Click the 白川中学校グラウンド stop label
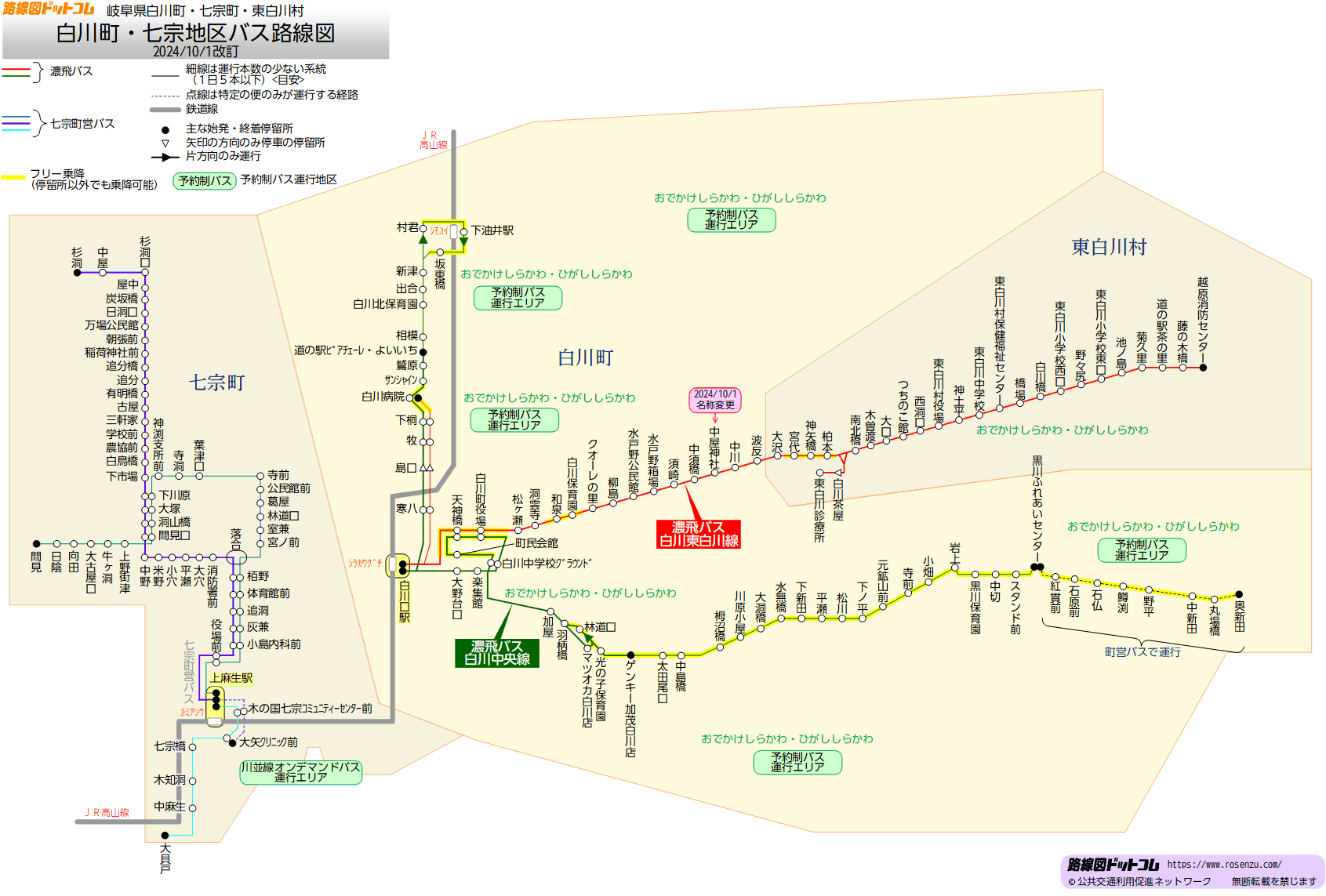 547,564
